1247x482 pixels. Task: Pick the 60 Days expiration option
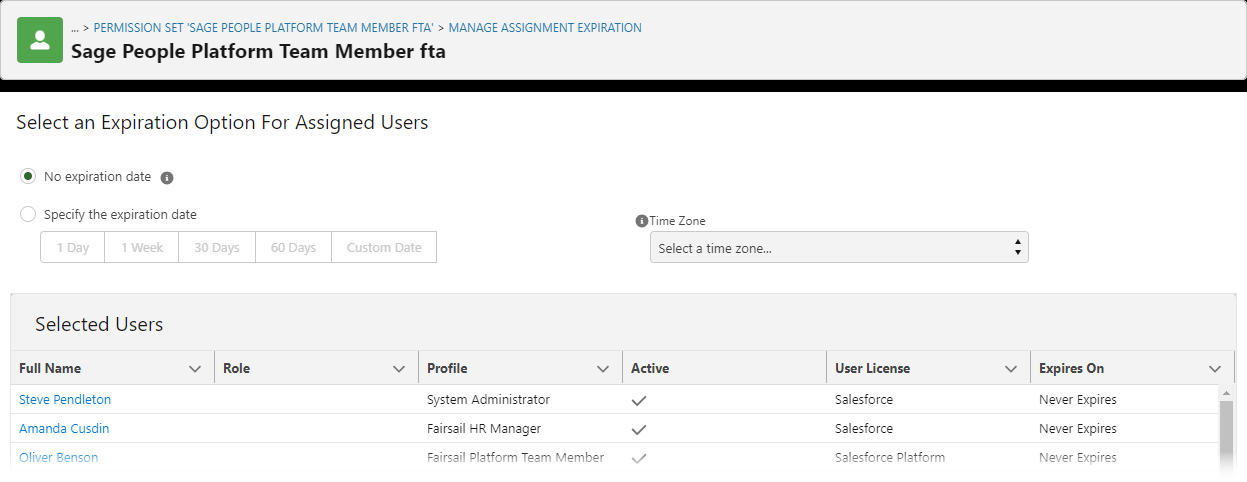293,248
